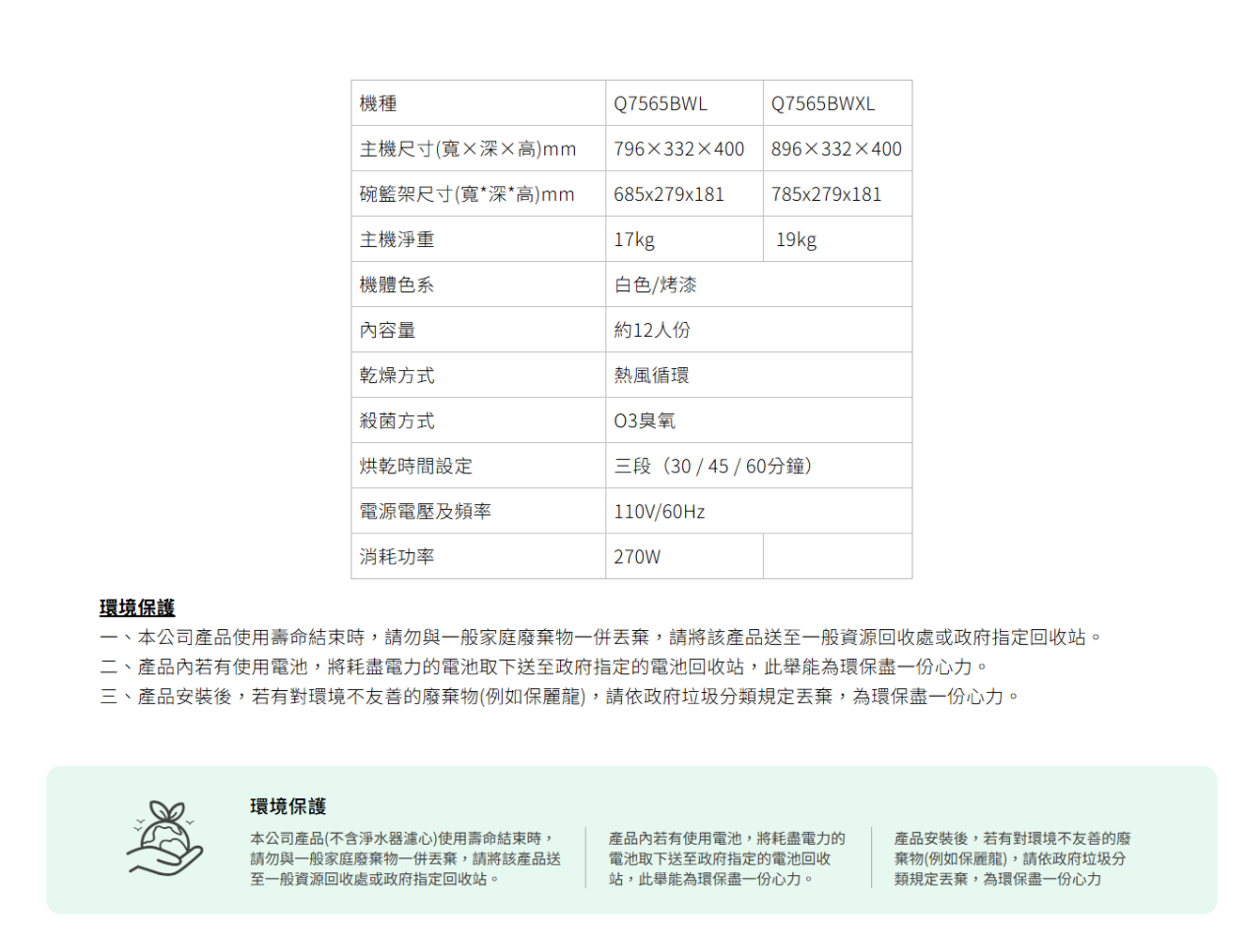
Task: Select the 785x279x181 rack size value
Action: tap(827, 194)
